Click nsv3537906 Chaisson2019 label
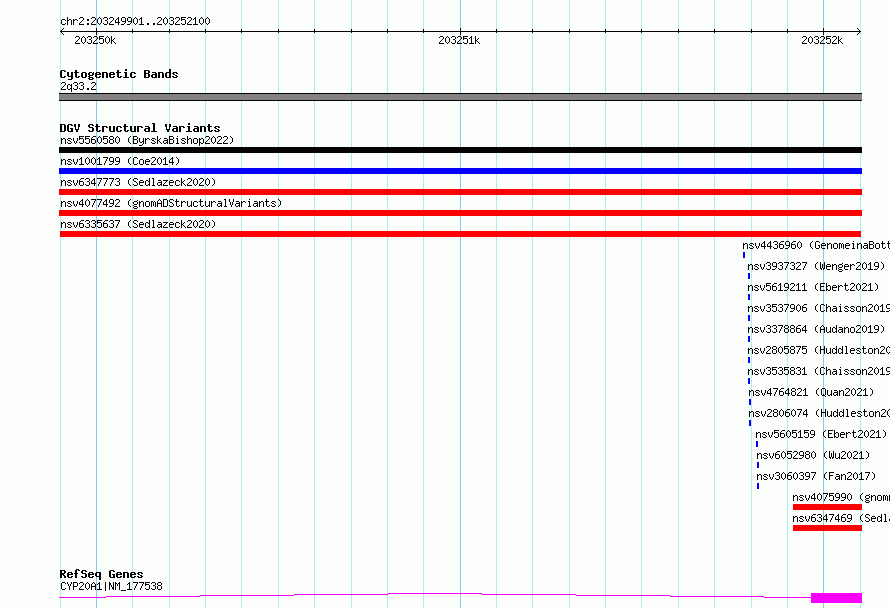Screen dimensions: 890x608 click(818, 308)
